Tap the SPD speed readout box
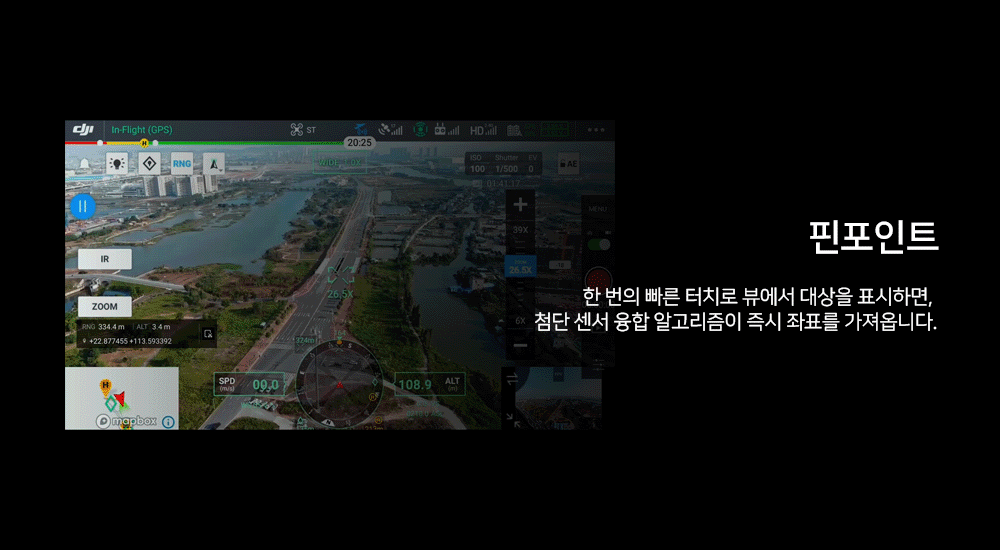This screenshot has height=550, width=1000. pos(249,384)
